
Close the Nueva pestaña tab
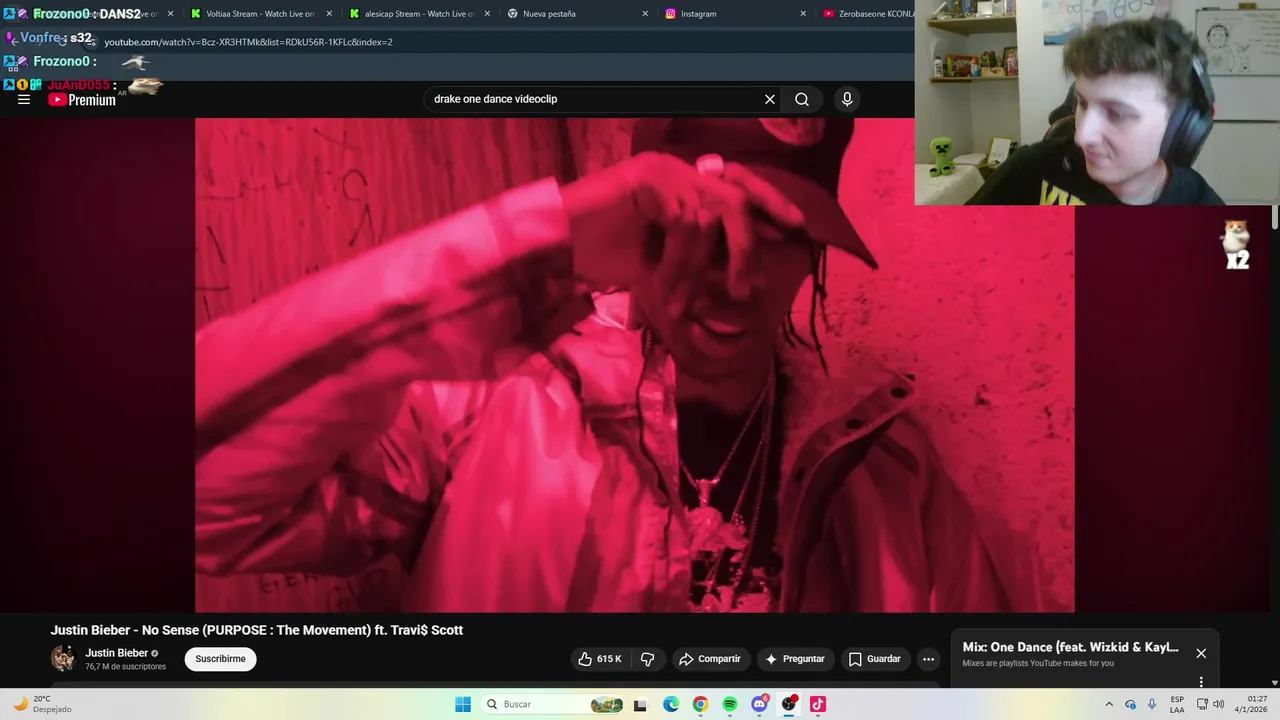[x=645, y=14]
